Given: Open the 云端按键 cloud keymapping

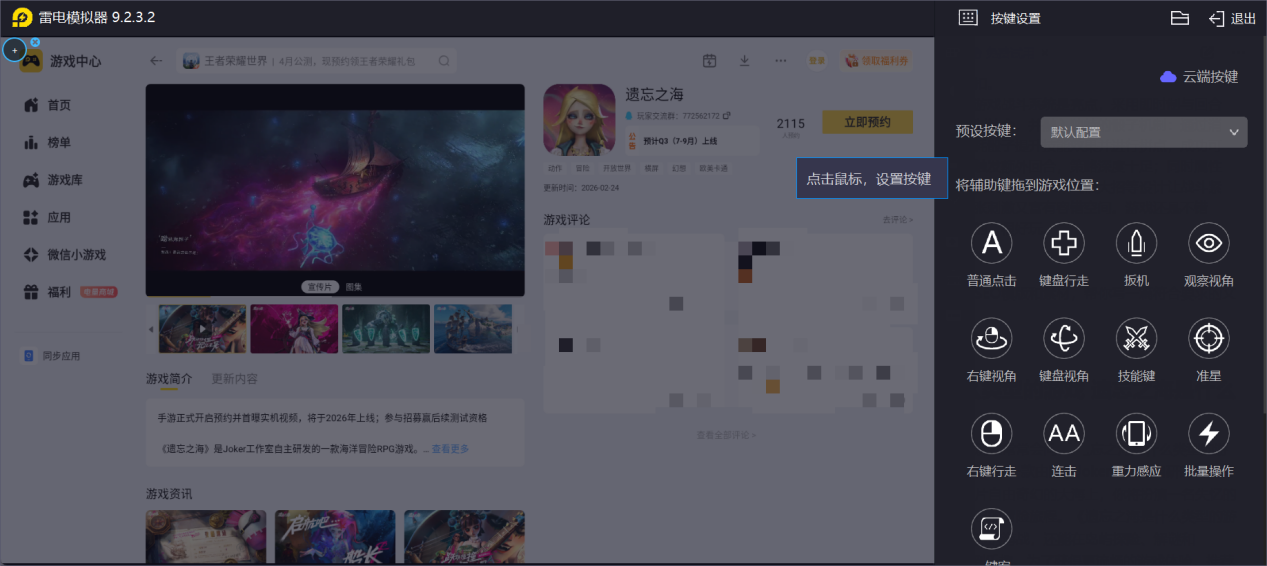Looking at the screenshot, I should click(x=1199, y=77).
